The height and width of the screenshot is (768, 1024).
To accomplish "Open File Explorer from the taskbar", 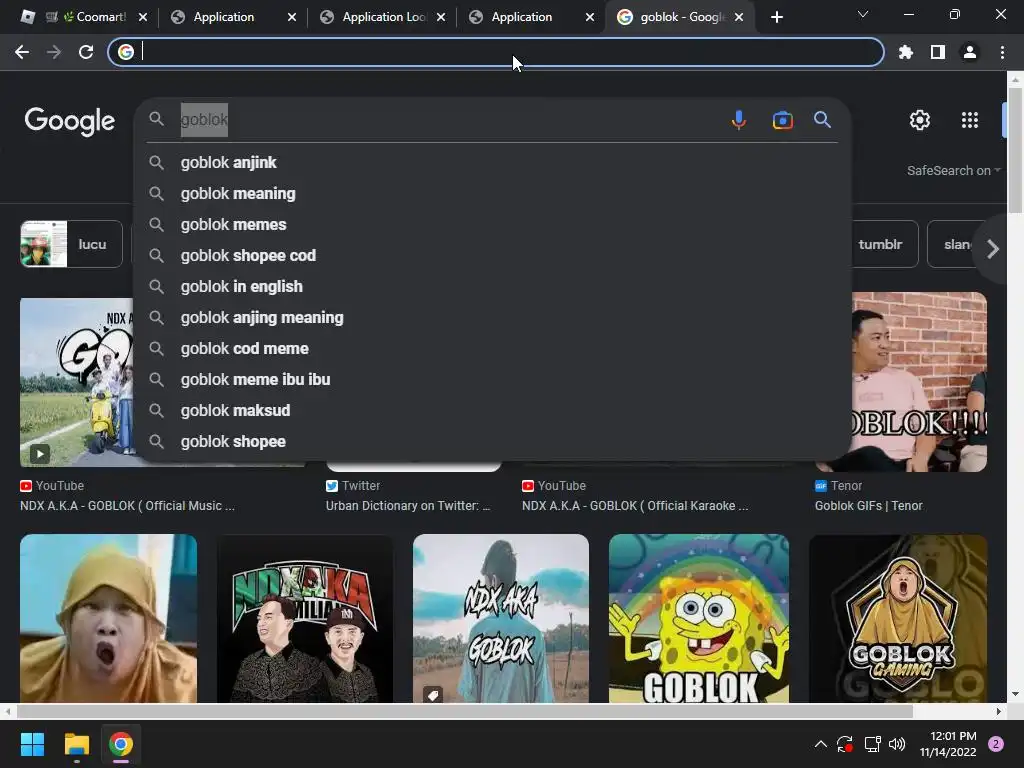I will click(76, 744).
